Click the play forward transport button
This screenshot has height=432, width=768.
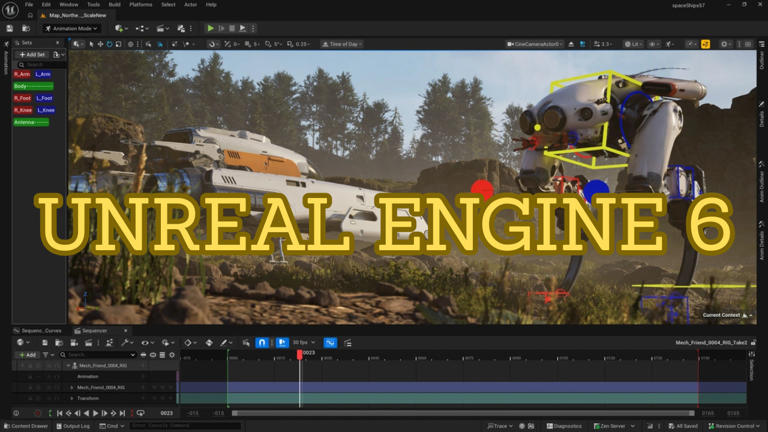click(x=96, y=413)
